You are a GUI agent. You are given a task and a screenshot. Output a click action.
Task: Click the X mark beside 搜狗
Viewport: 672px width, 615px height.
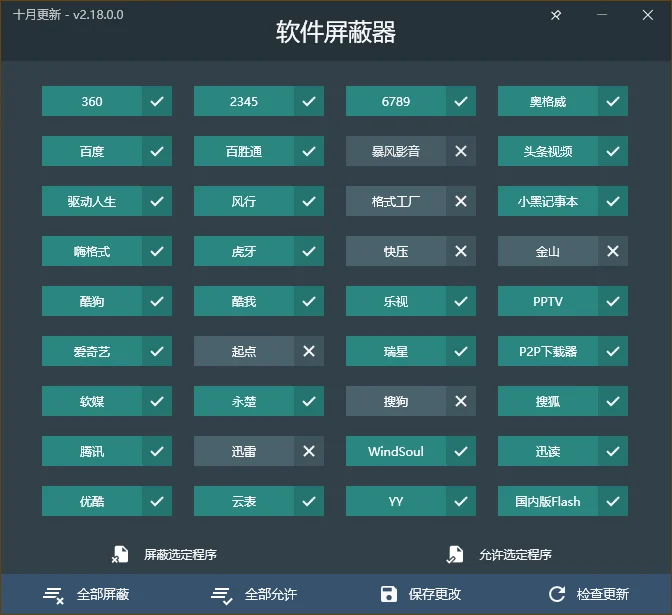(461, 401)
